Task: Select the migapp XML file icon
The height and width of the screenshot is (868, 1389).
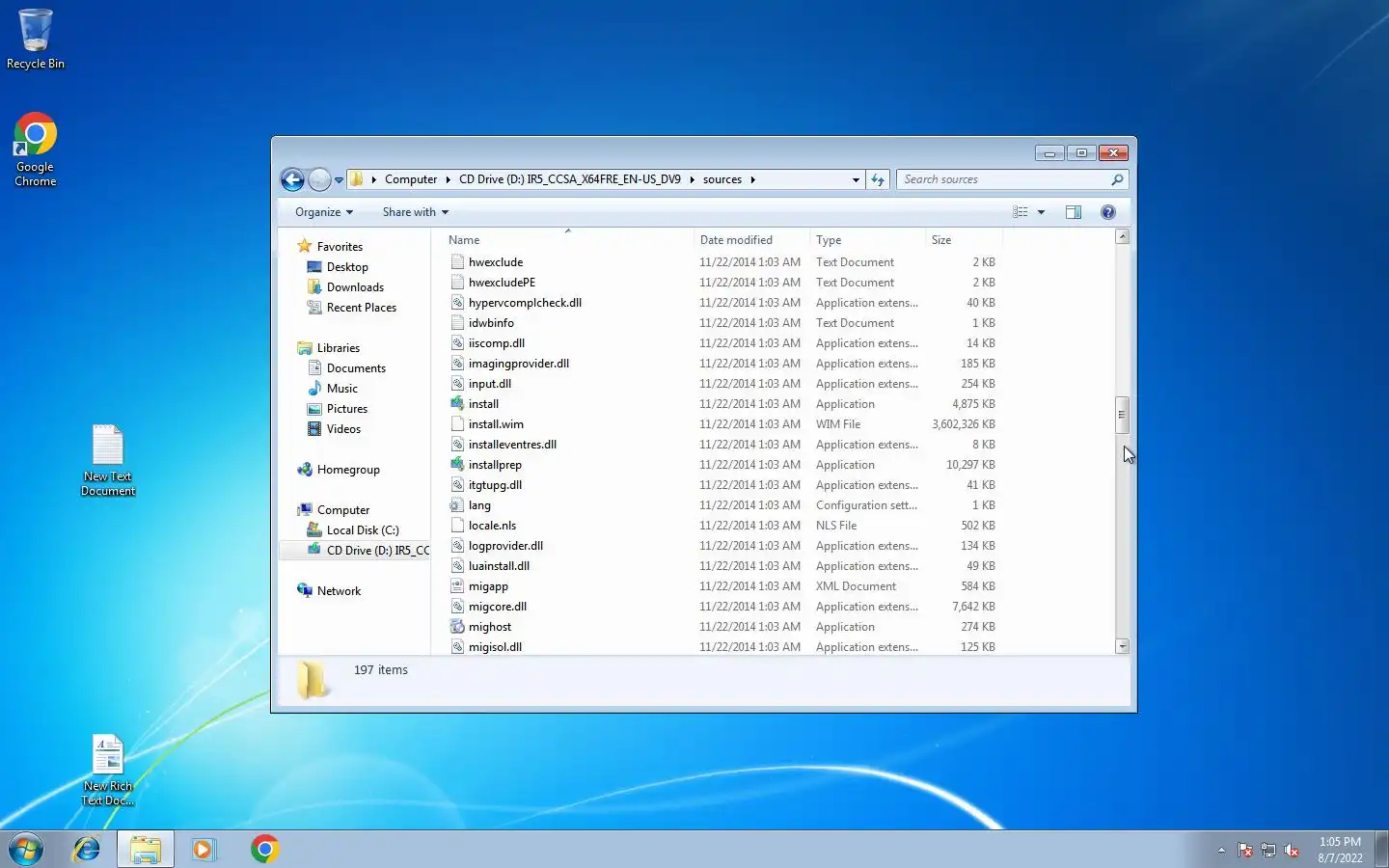Action: click(x=457, y=586)
